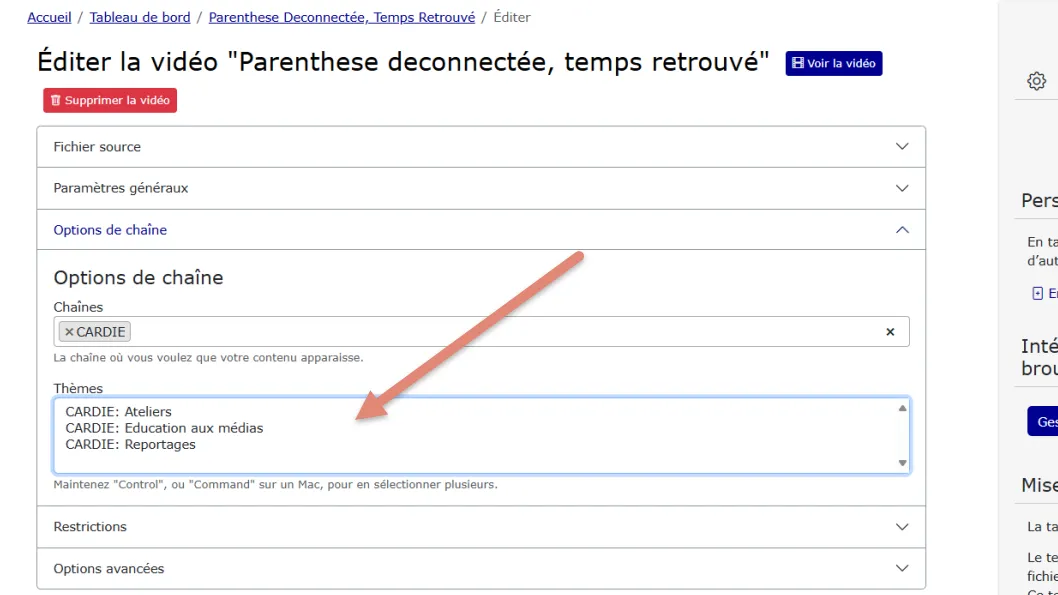
Task: Click the small document icon in the sidebar
Action: pos(1038,293)
